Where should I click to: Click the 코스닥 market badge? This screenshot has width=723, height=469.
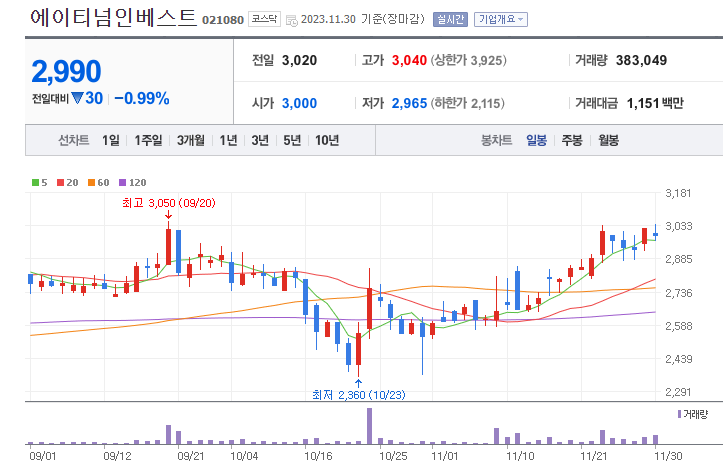264,19
